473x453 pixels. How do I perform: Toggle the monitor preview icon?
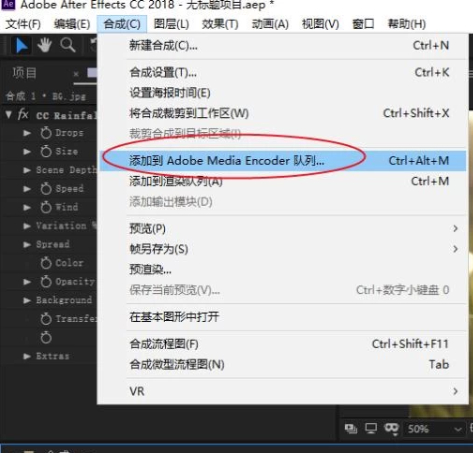[x=371, y=428]
